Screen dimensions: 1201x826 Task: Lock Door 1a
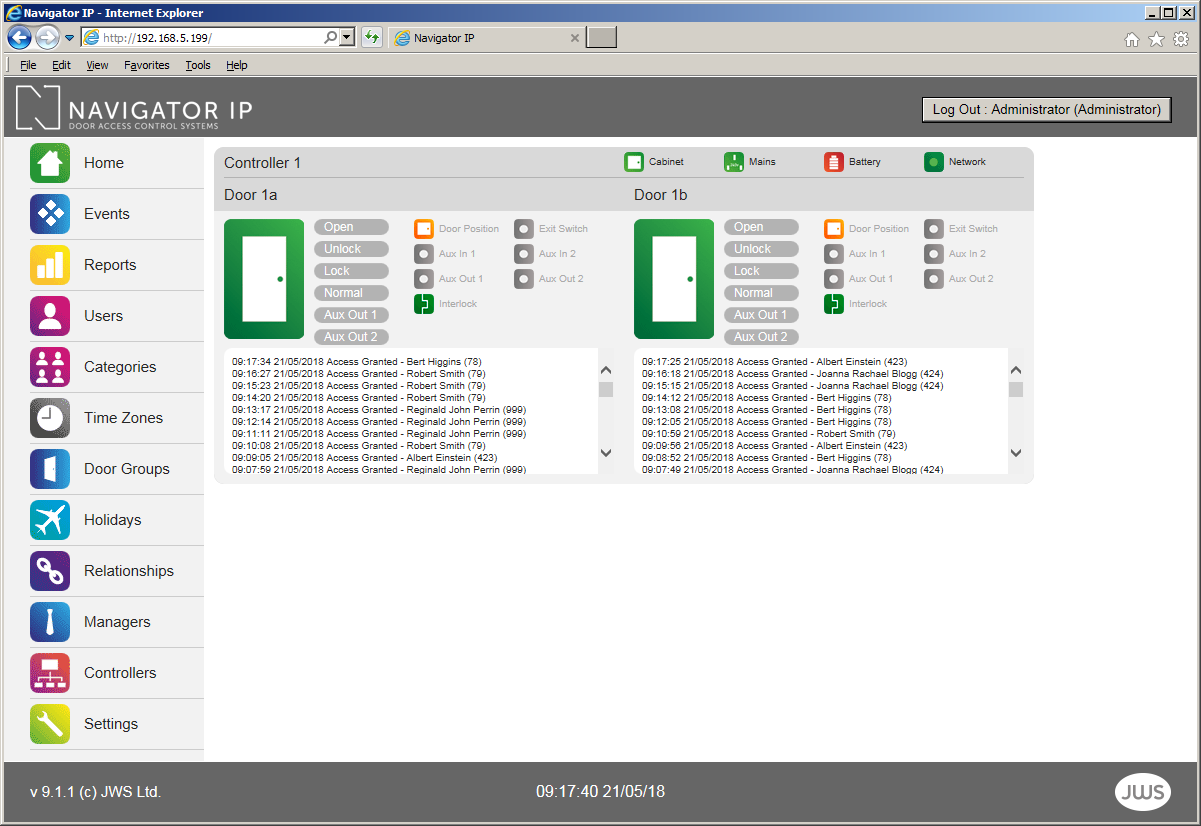(x=351, y=271)
